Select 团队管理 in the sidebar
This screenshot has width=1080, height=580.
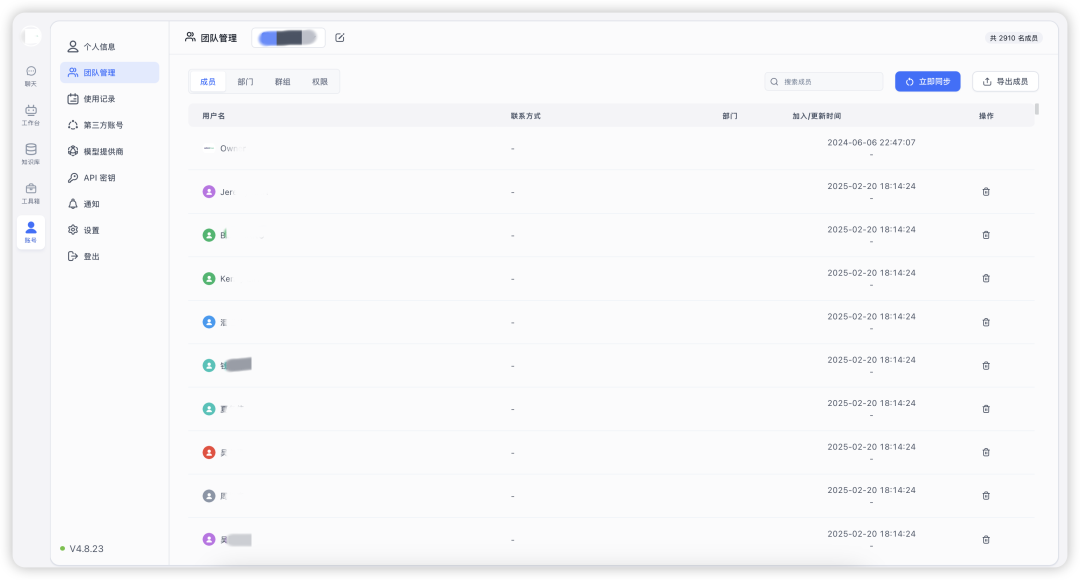click(109, 72)
